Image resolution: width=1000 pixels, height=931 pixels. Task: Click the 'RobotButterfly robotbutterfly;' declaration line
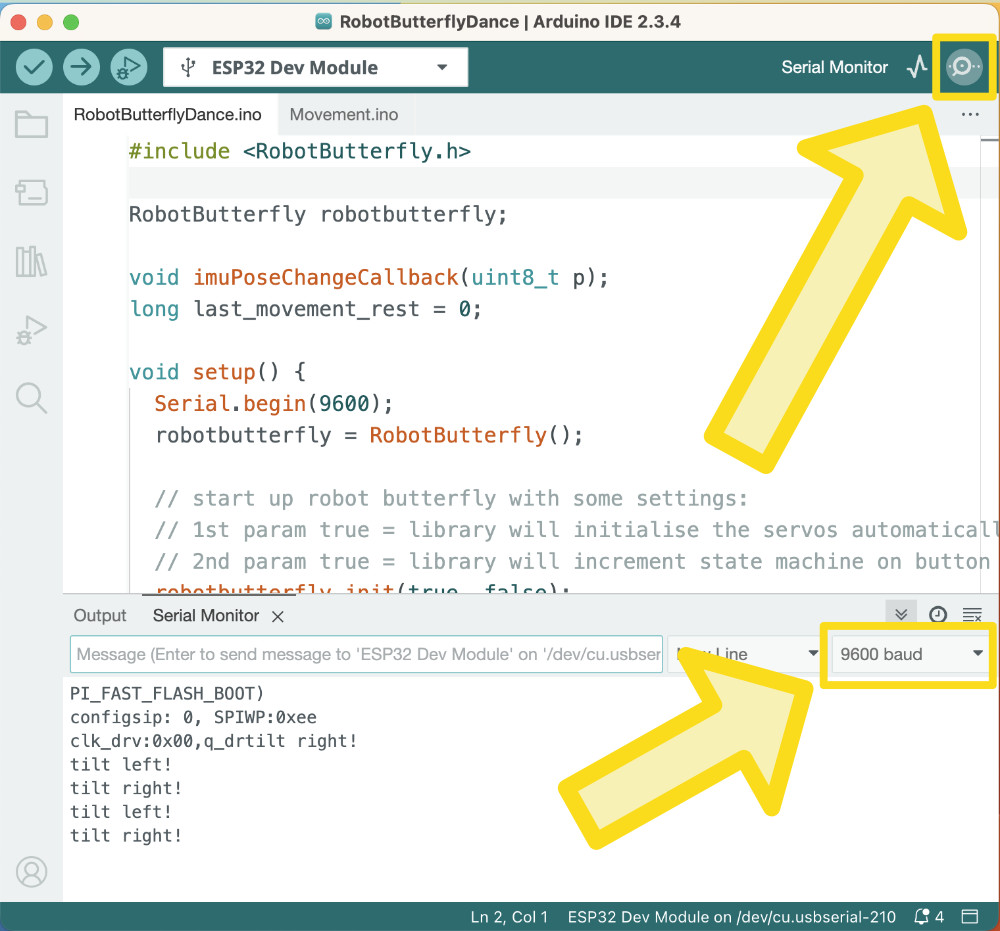tap(318, 214)
